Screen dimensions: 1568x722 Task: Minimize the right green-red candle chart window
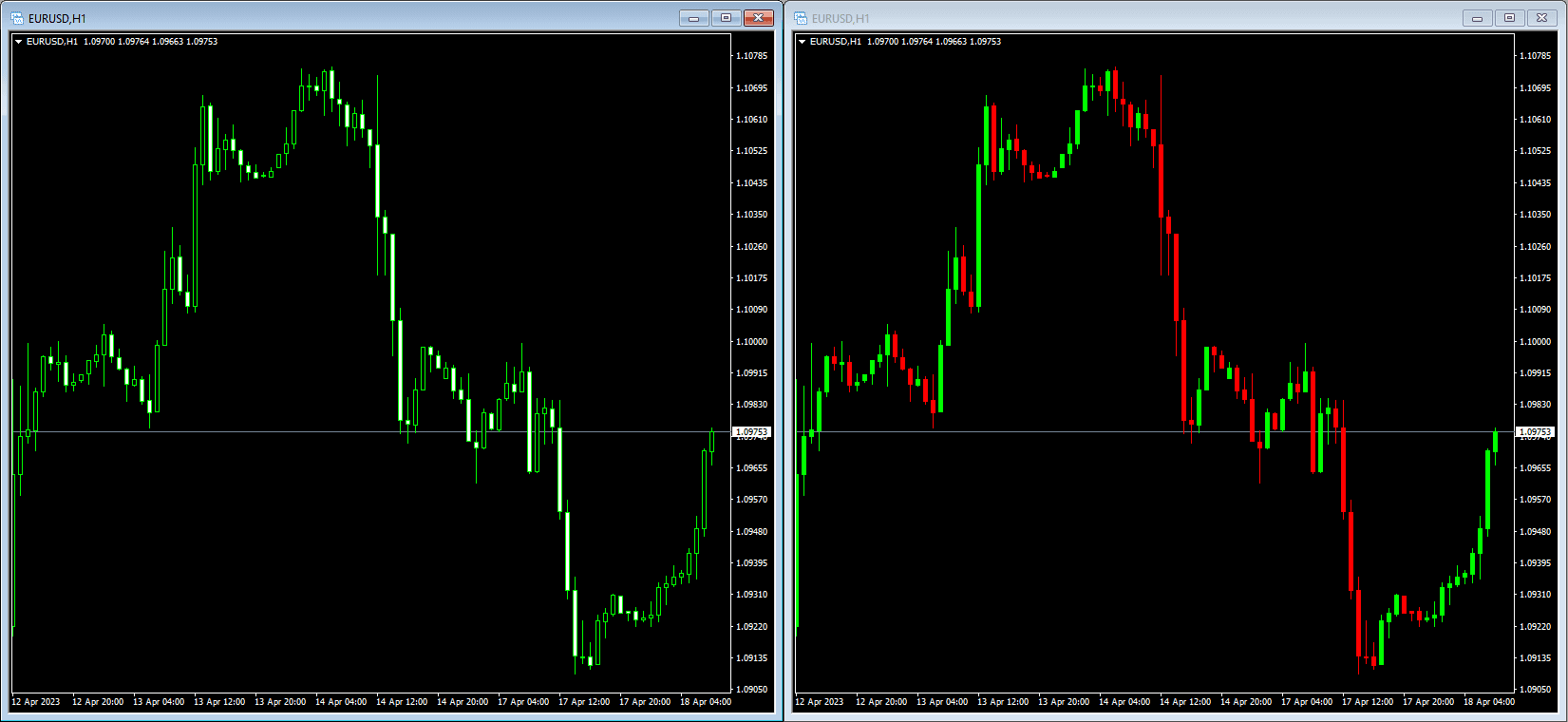(1478, 18)
